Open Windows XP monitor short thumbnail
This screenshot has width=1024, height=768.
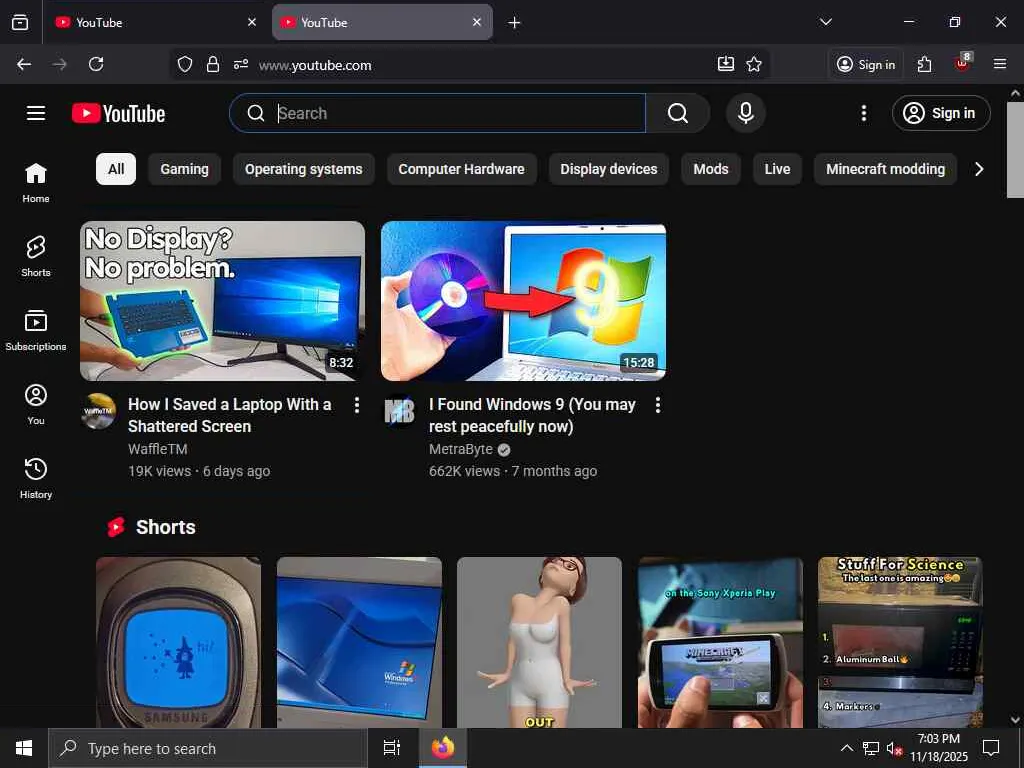tap(359, 642)
